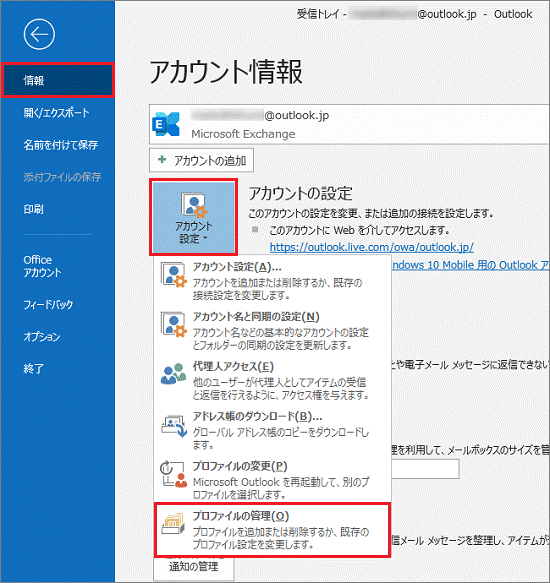Image resolution: width=550 pixels, height=583 pixels.
Task: Choose プロファイルの管理(O) entry
Action: 272,530
